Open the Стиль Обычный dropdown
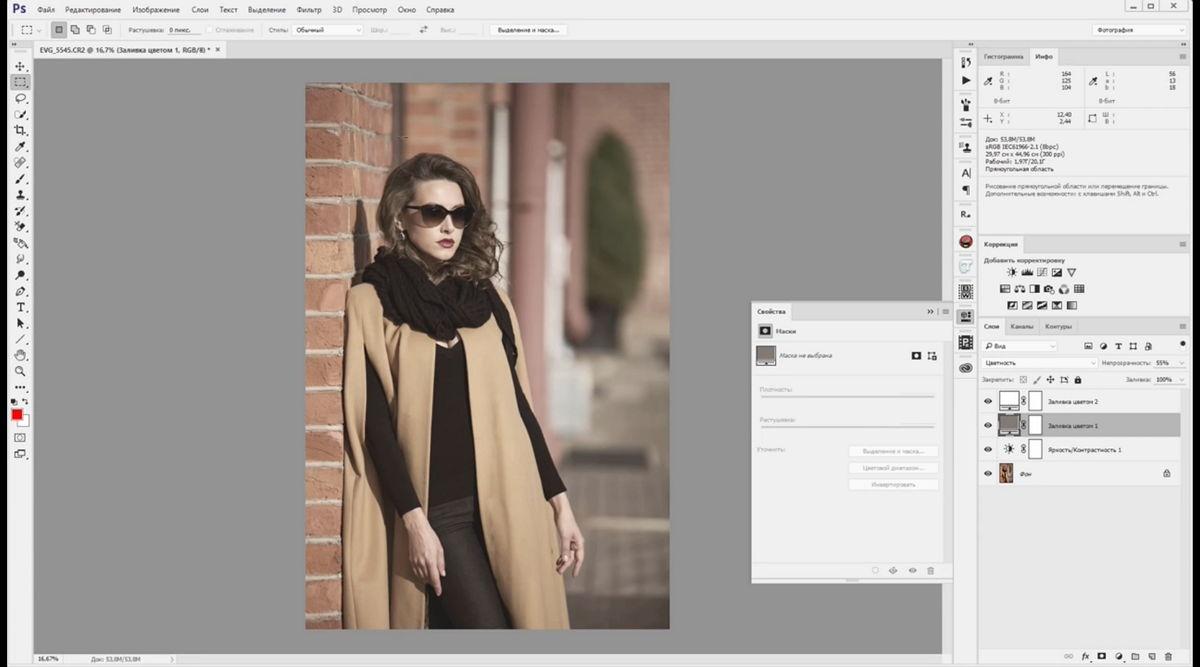Screen dimensions: 1200x667 tap(328, 30)
